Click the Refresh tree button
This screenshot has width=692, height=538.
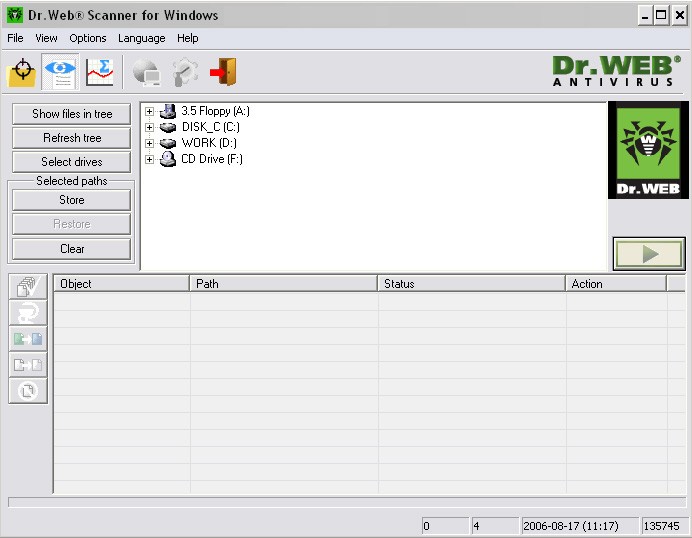[71, 138]
